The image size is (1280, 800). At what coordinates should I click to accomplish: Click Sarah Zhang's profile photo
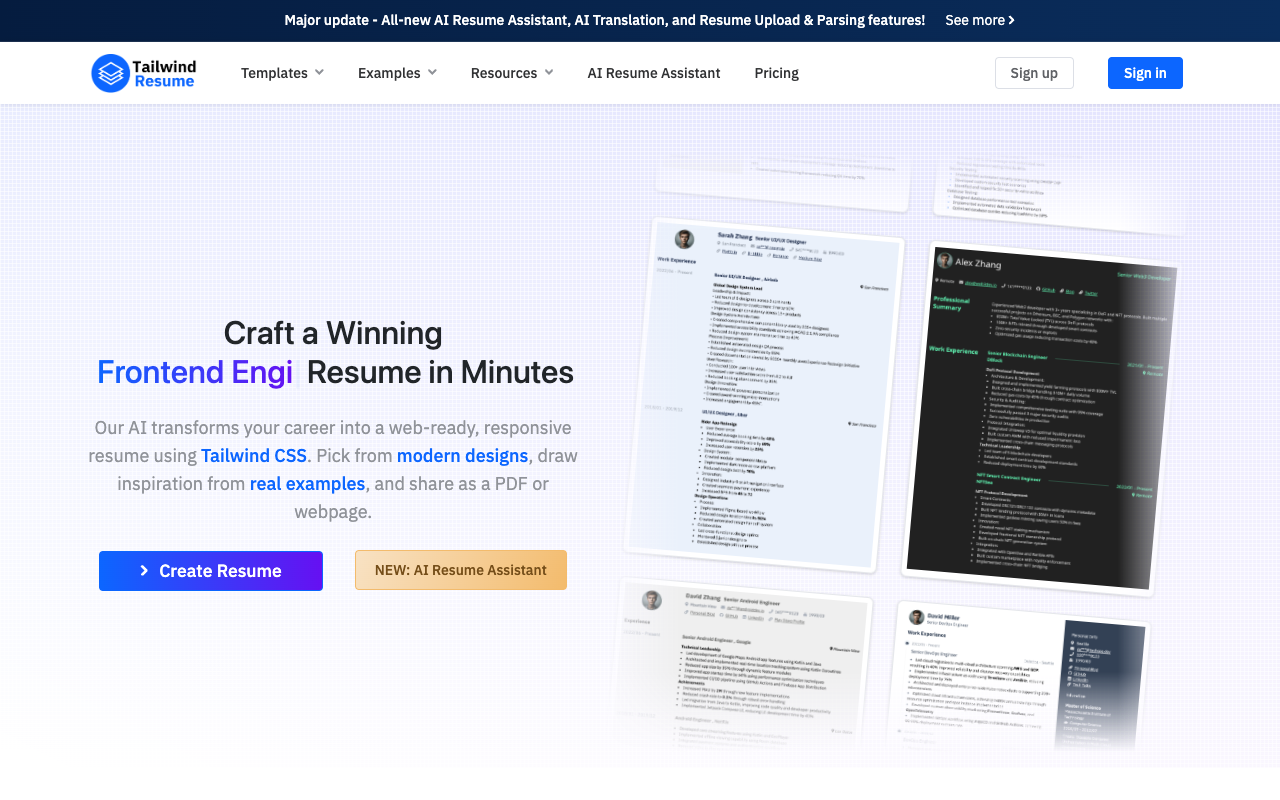point(684,239)
